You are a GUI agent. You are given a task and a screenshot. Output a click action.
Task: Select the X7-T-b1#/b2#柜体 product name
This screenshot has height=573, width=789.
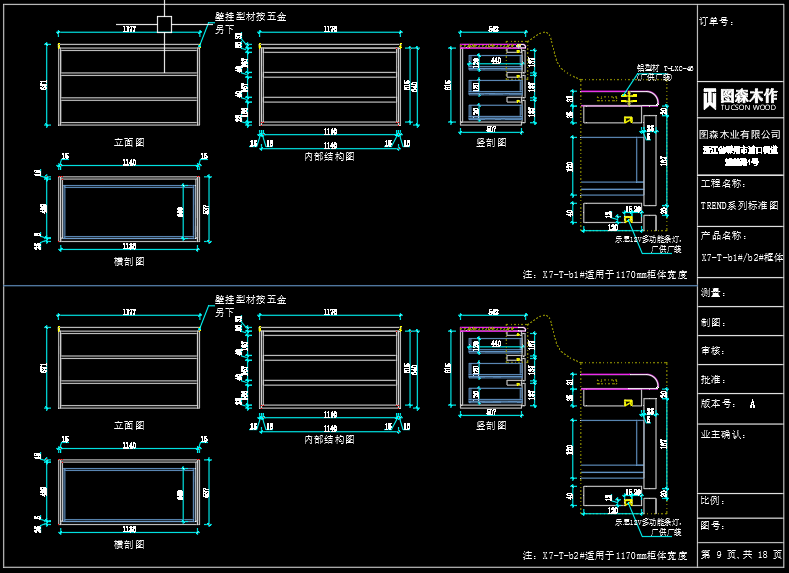[x=742, y=257]
